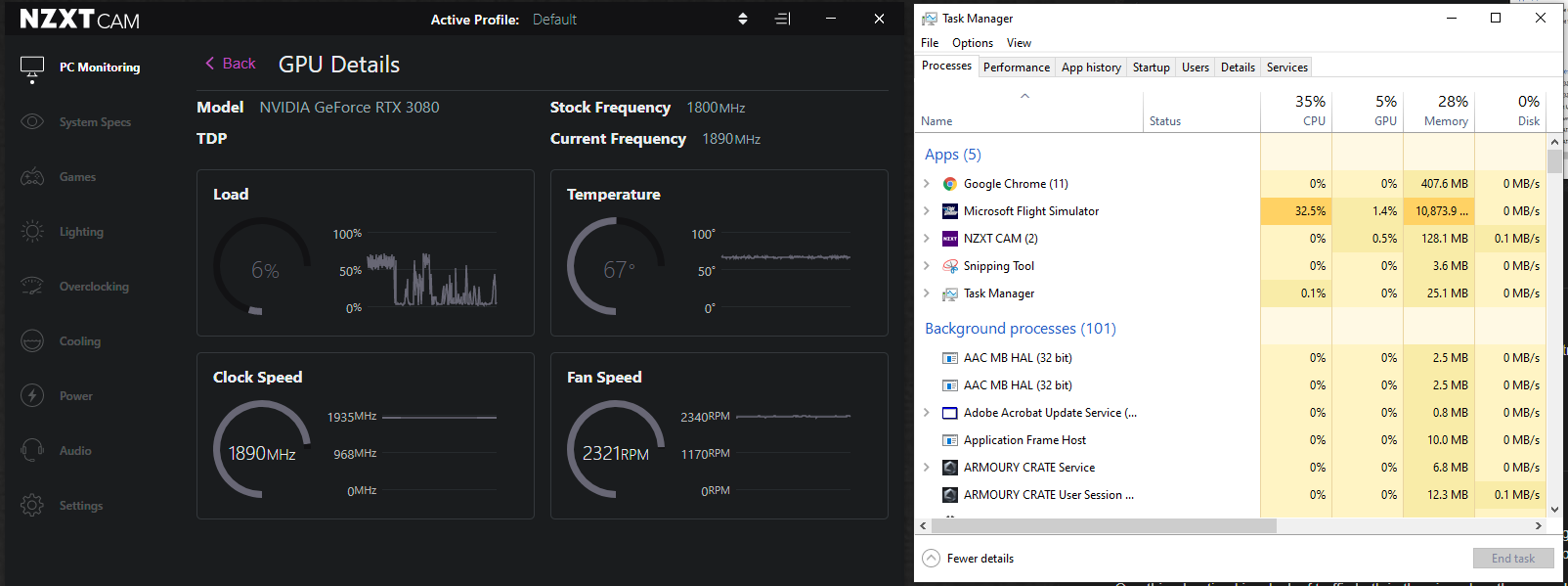Expand Microsoft Flight Simulator process entry

[x=927, y=210]
